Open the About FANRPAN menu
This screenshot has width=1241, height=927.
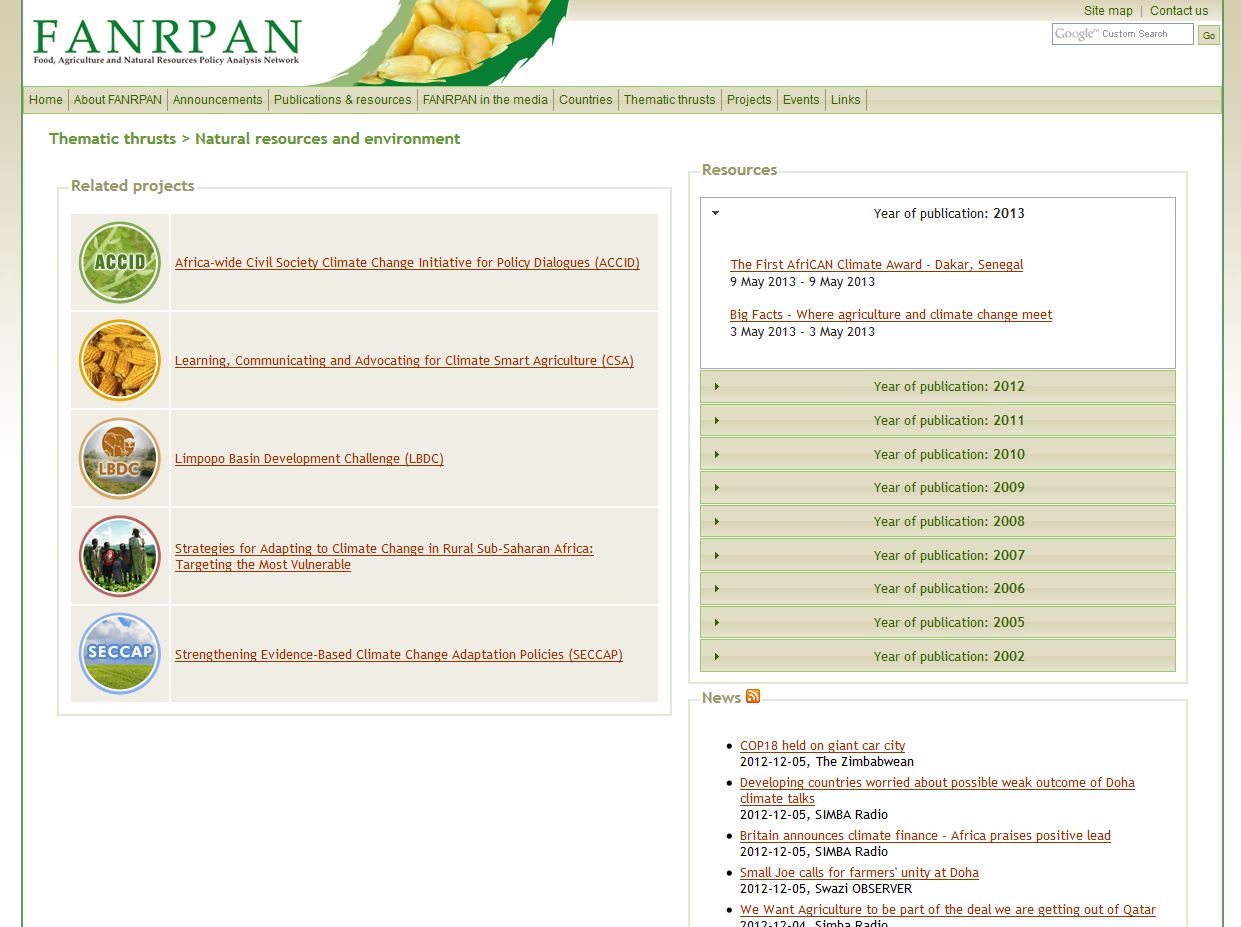[x=118, y=100]
